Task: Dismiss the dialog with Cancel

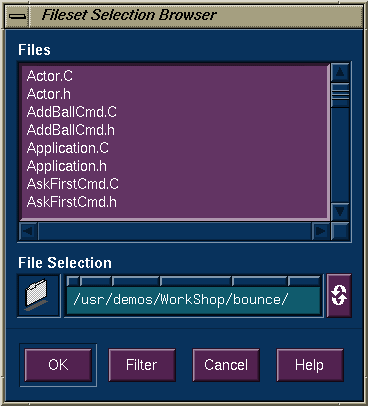Action: point(226,365)
